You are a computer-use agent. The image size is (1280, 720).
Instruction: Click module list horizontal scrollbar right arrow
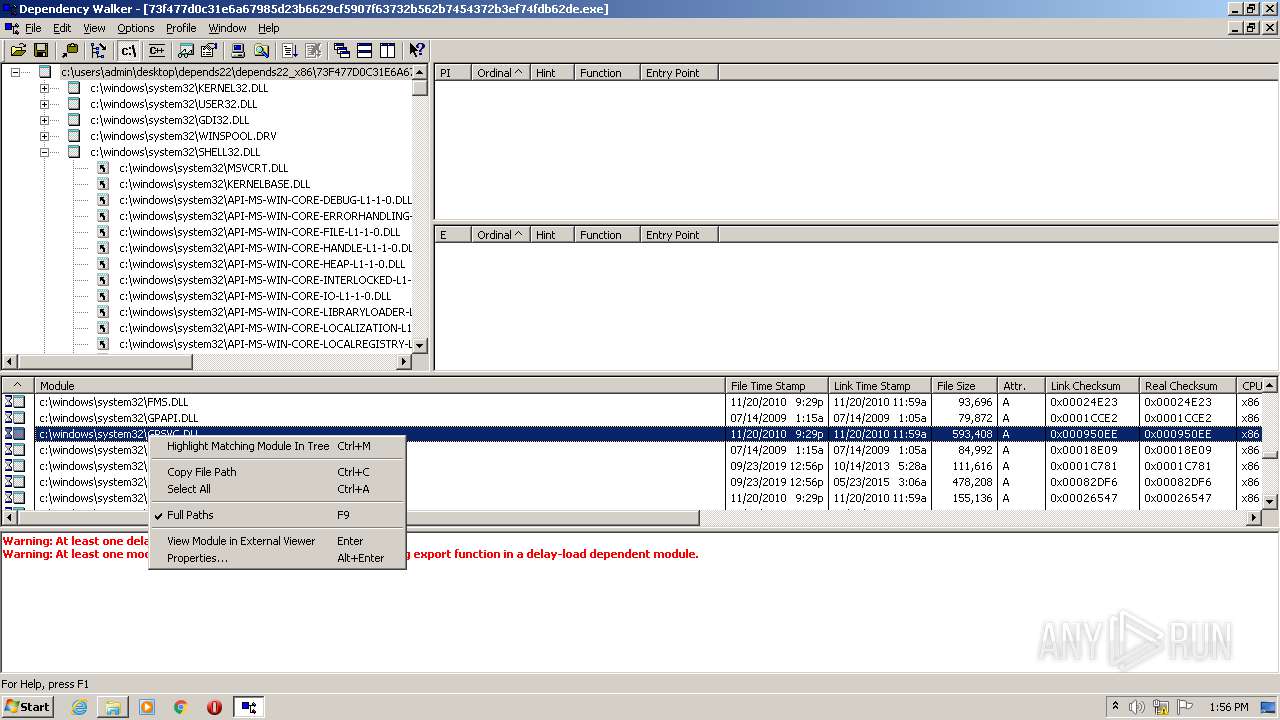(x=1254, y=518)
